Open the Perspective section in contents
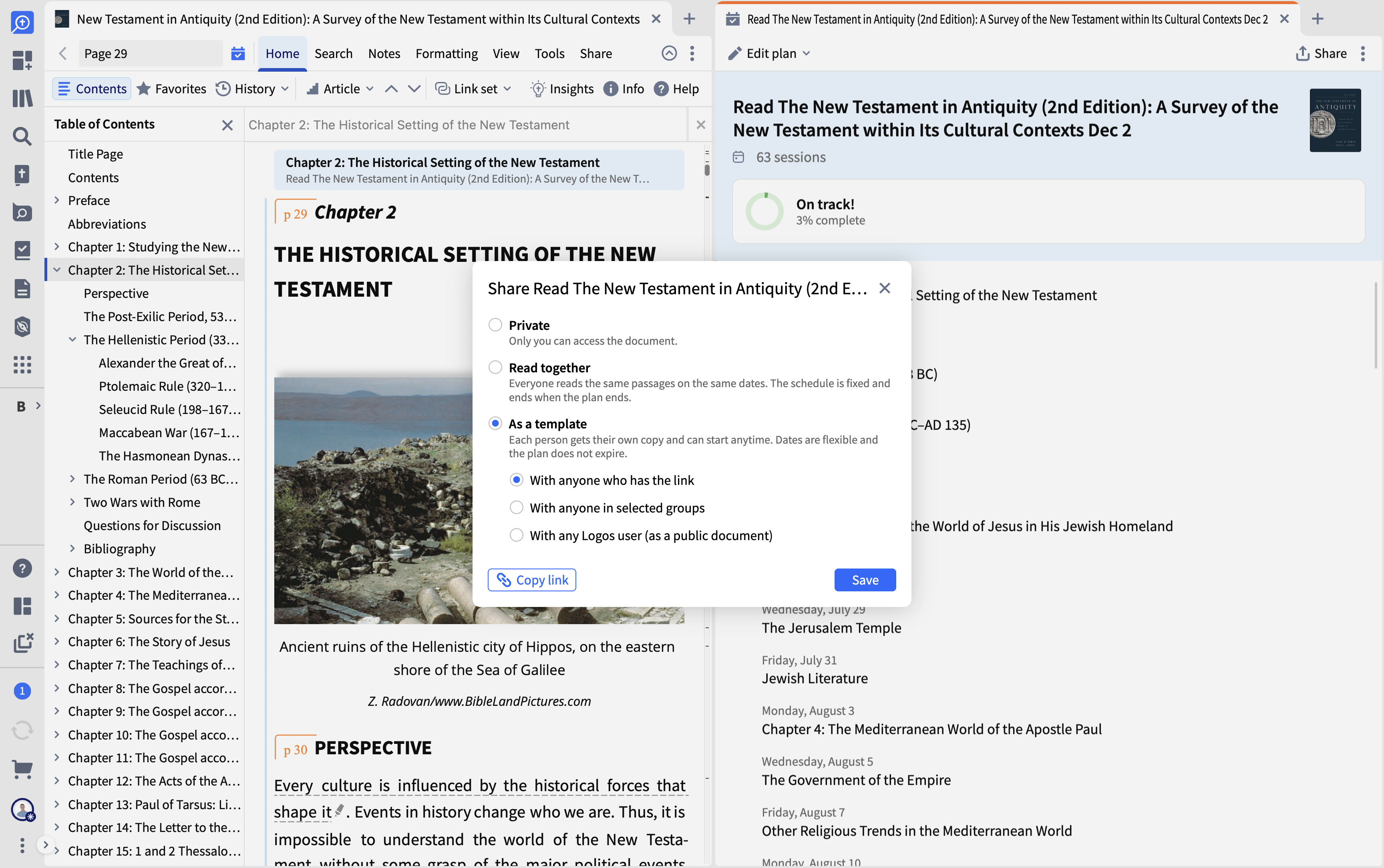1384x868 pixels. tap(116, 293)
